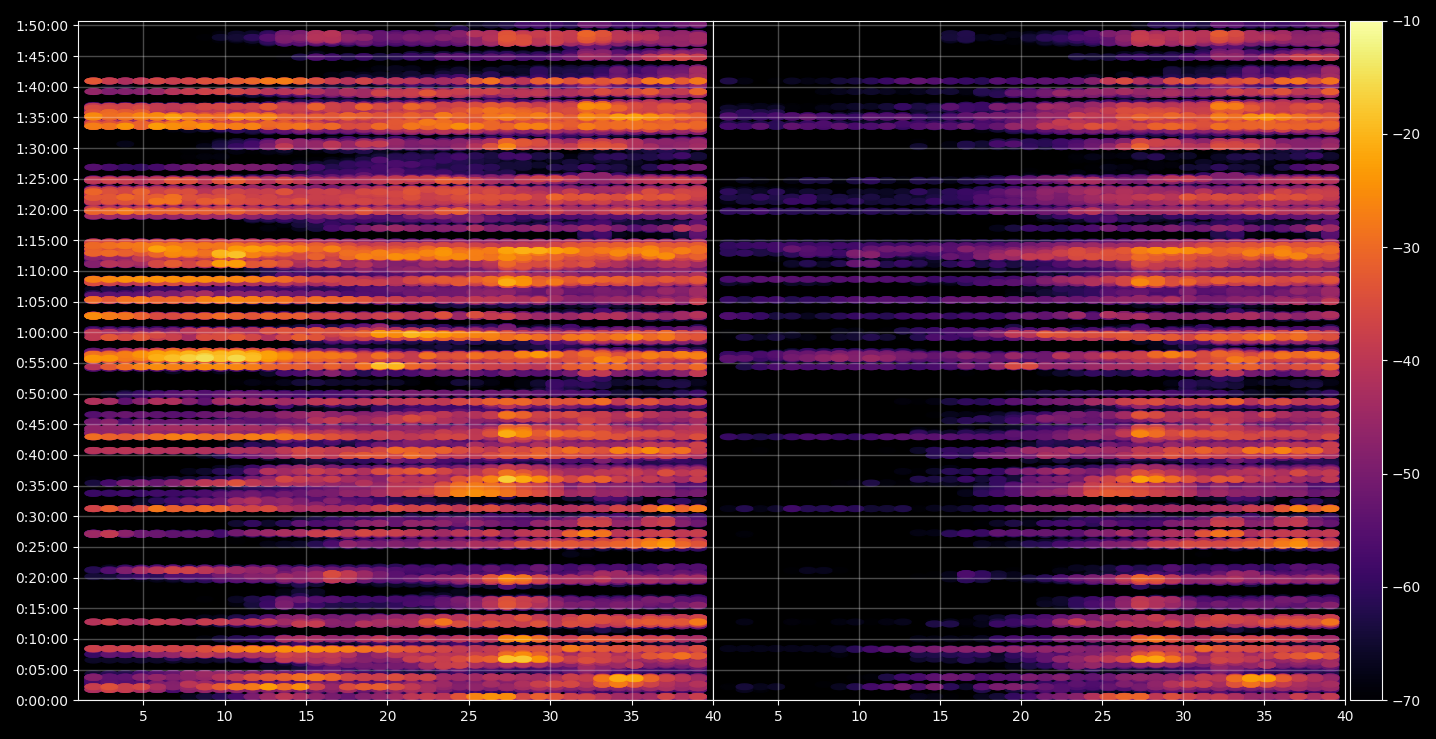Click the 0:05:00 y-axis tick label
The width and height of the screenshot is (1436, 739).
pos(42,670)
